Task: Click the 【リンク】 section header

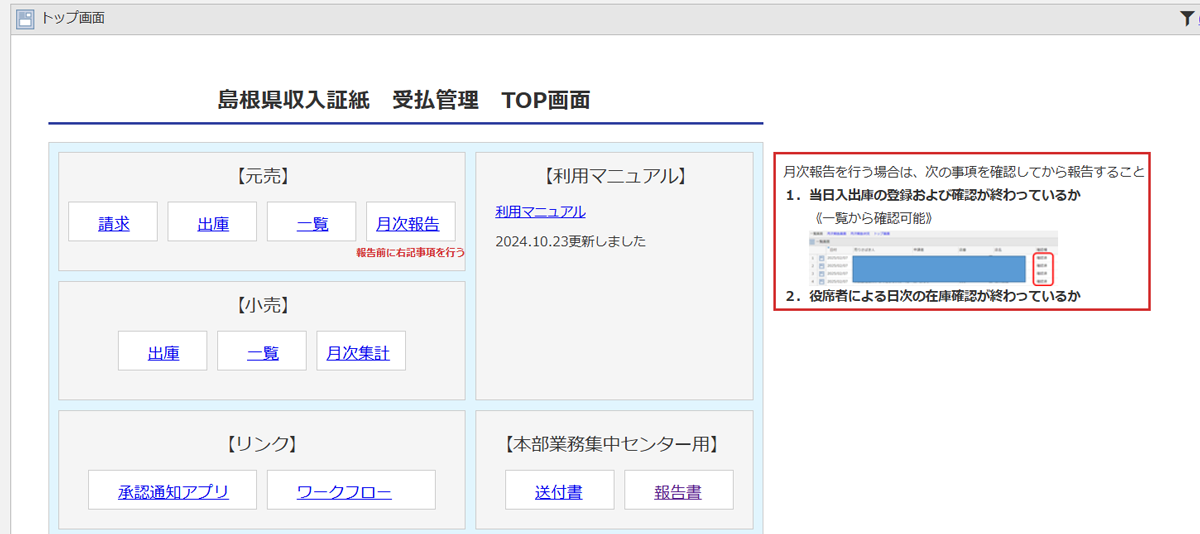Action: pos(262,444)
